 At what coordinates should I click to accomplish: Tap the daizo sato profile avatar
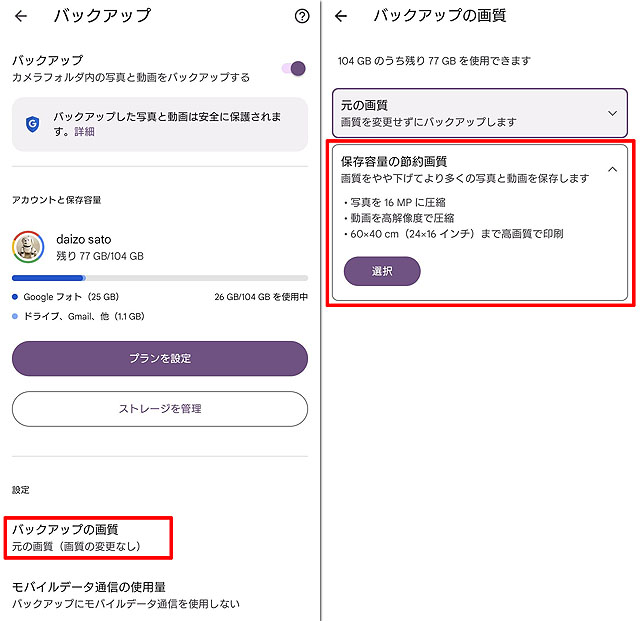point(28,247)
